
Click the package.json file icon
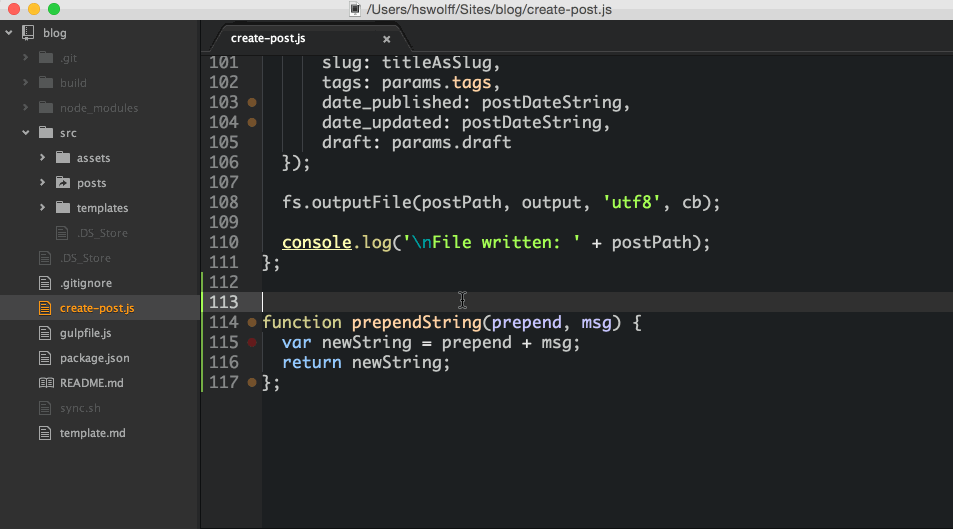click(45, 358)
